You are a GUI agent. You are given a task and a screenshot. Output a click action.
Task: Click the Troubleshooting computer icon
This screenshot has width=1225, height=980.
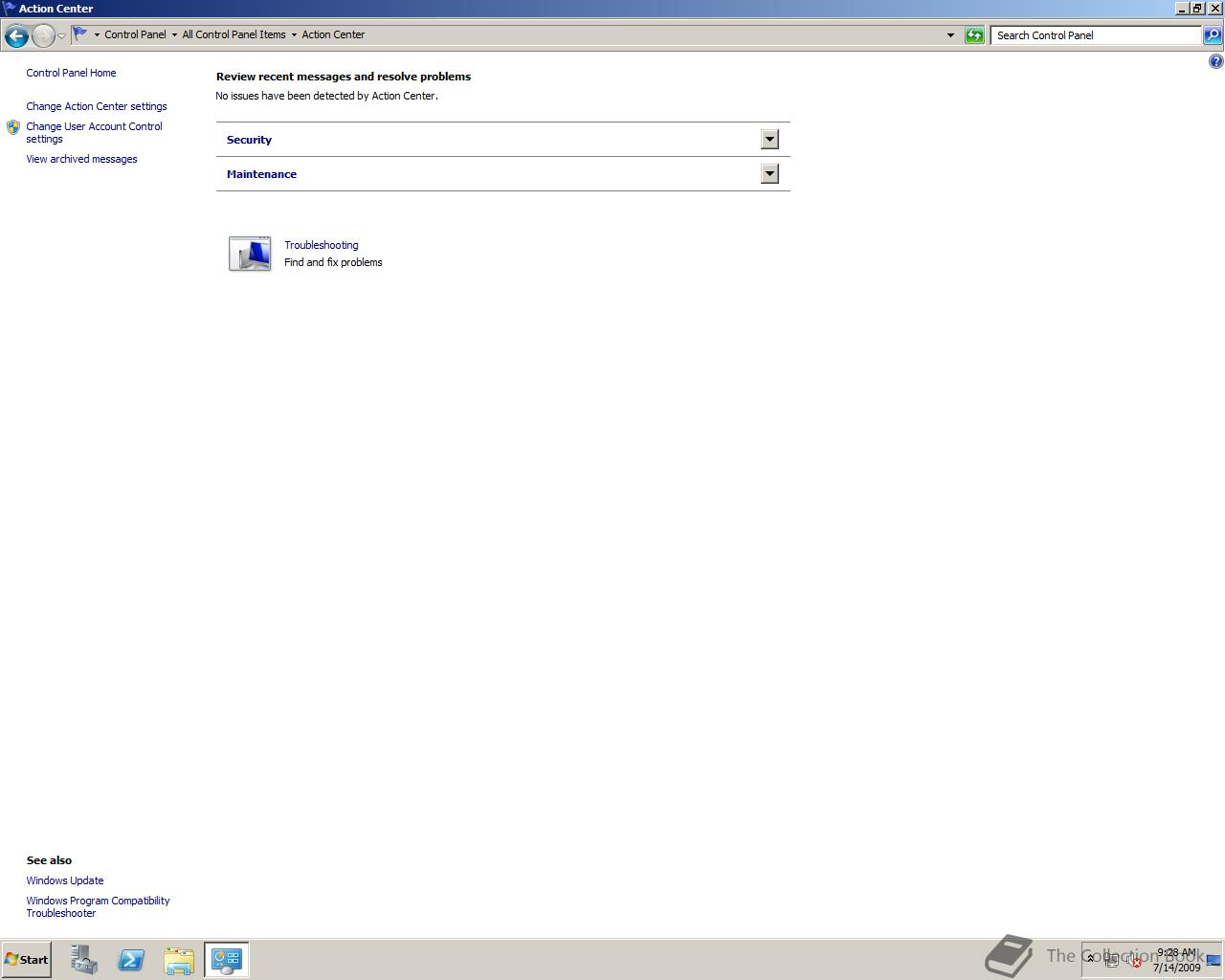pyautogui.click(x=250, y=254)
